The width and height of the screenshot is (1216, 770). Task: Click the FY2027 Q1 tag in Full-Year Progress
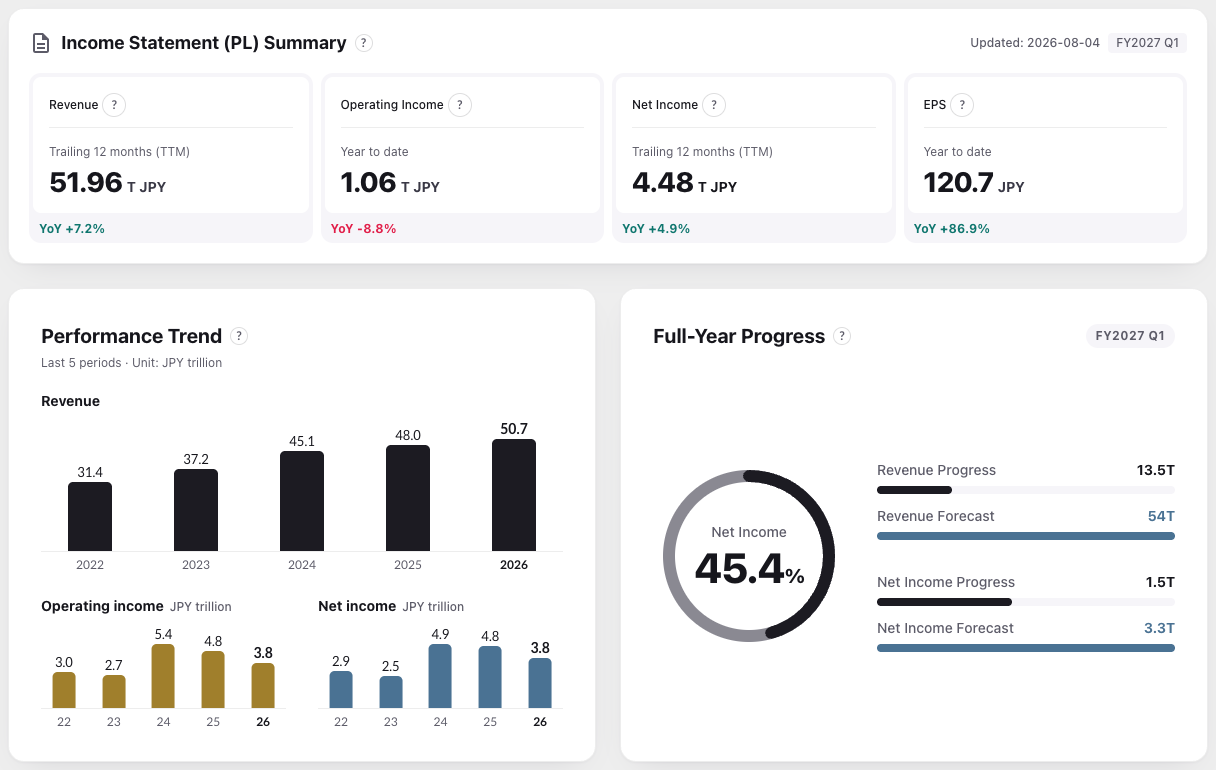click(x=1130, y=336)
